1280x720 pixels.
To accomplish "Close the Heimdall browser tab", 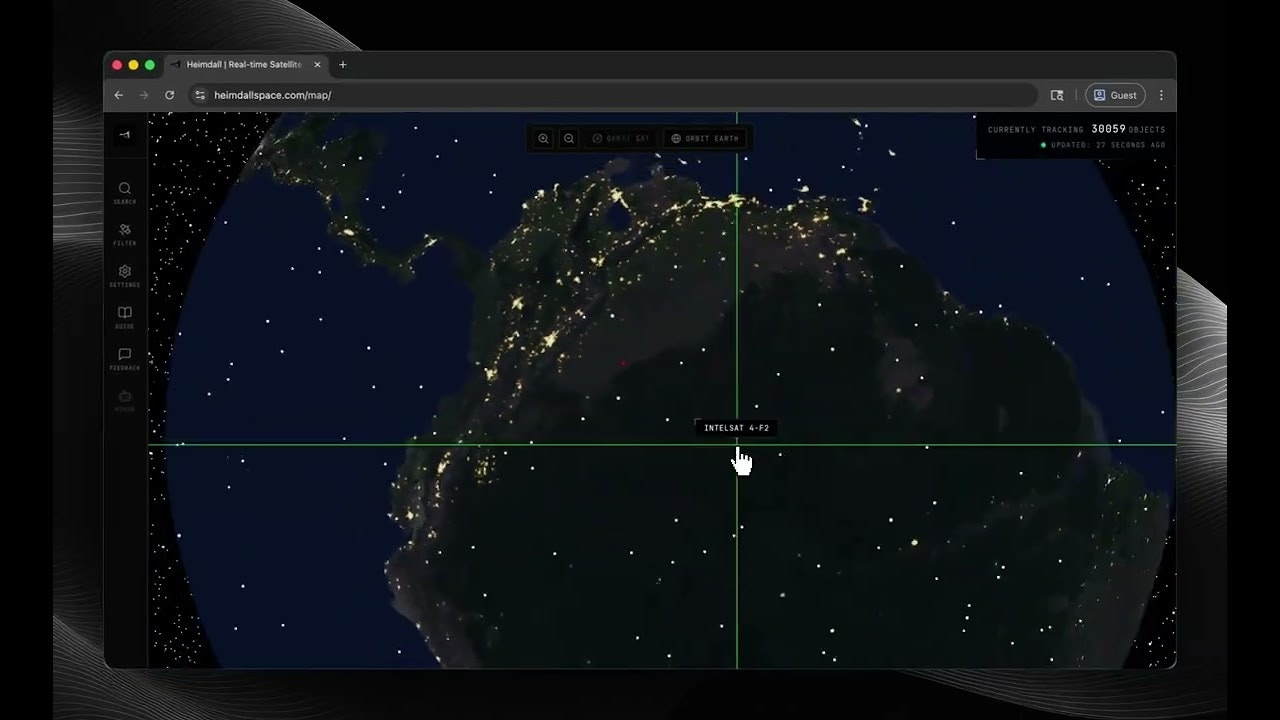I will (x=317, y=65).
